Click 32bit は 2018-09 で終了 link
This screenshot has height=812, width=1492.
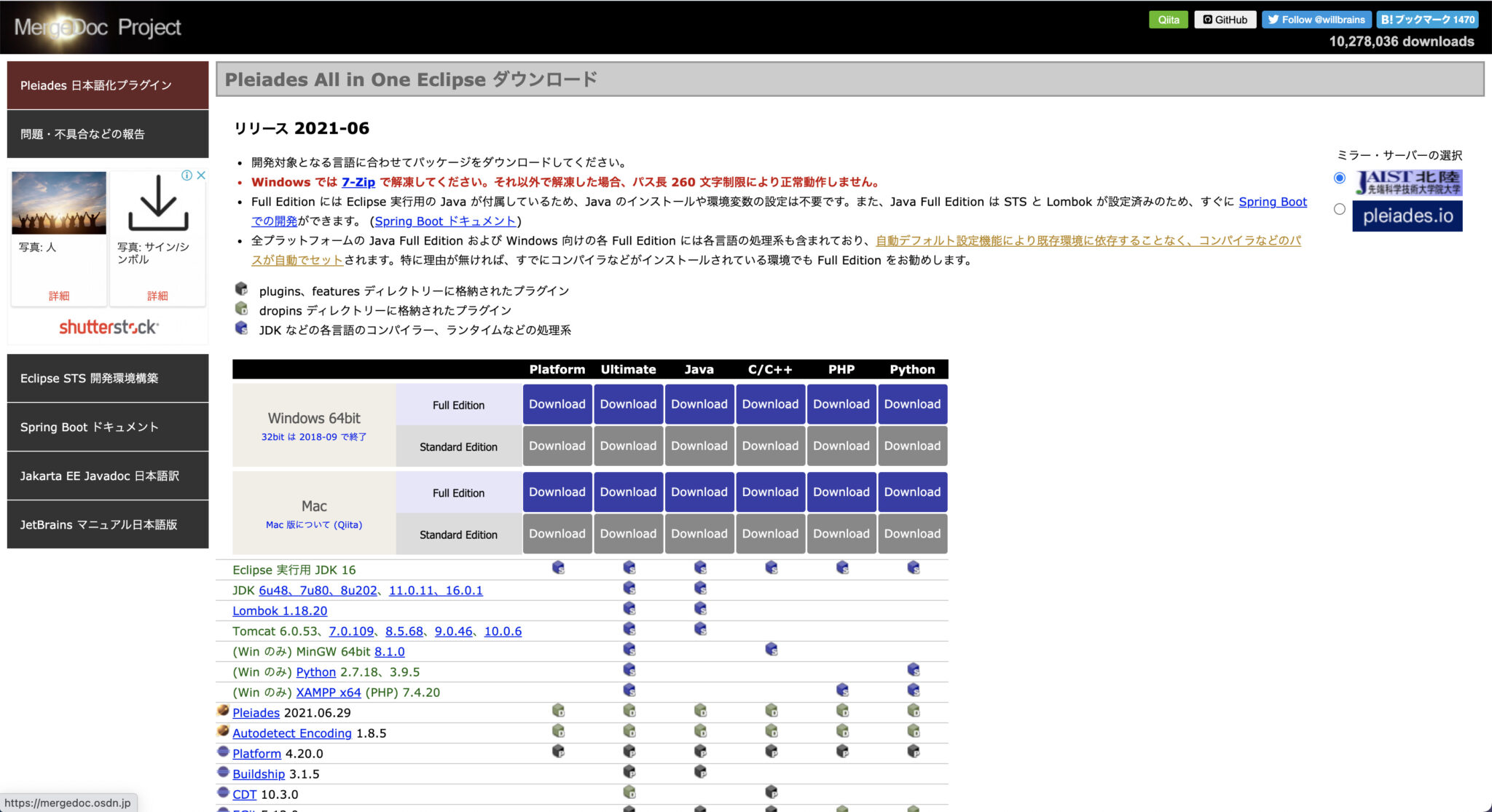(x=314, y=437)
